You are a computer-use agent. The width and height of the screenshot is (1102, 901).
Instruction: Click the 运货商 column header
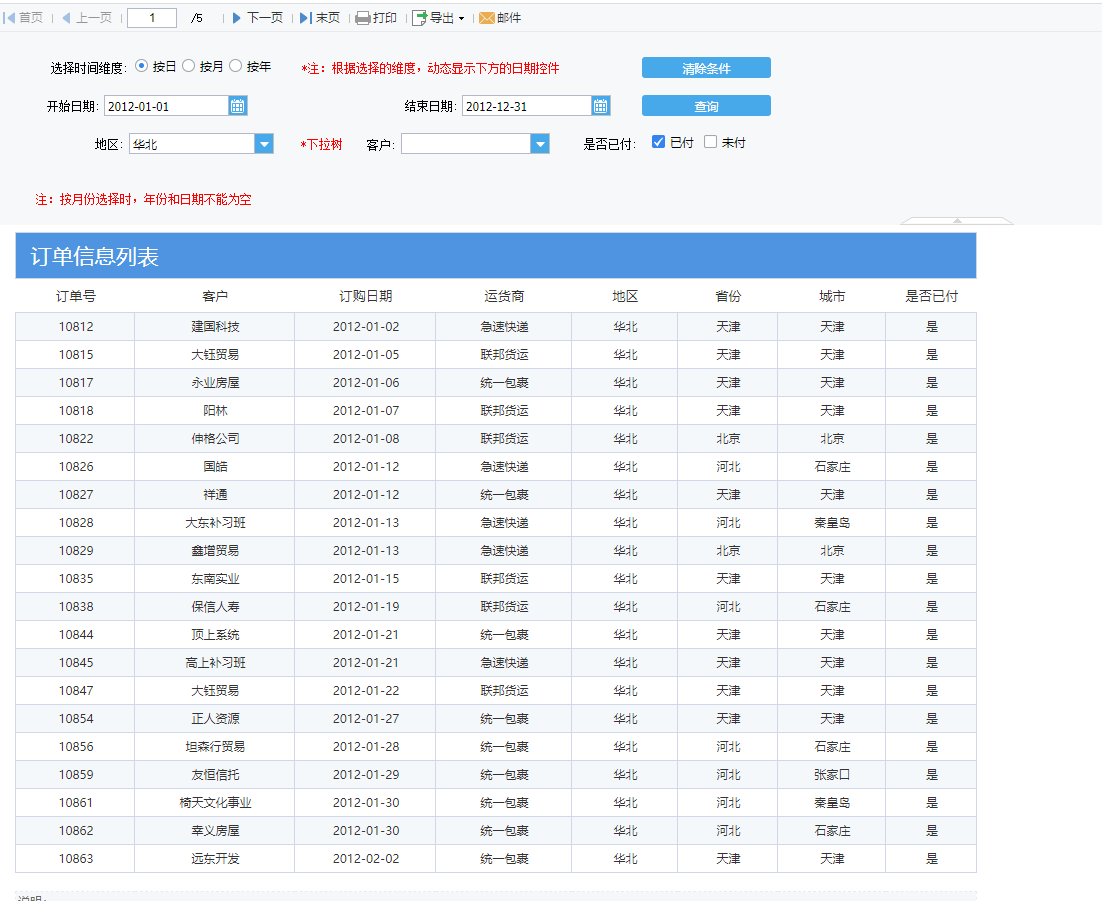(x=504, y=297)
